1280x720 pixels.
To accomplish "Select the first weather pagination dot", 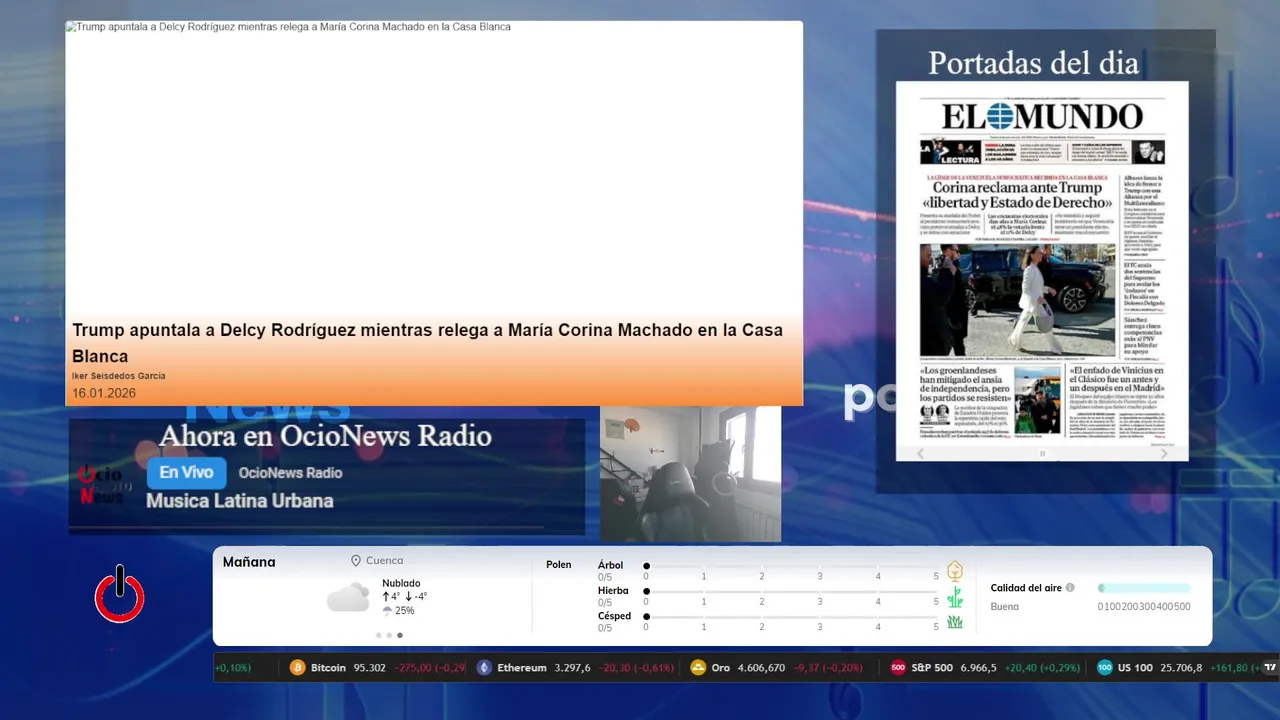I will [x=379, y=635].
